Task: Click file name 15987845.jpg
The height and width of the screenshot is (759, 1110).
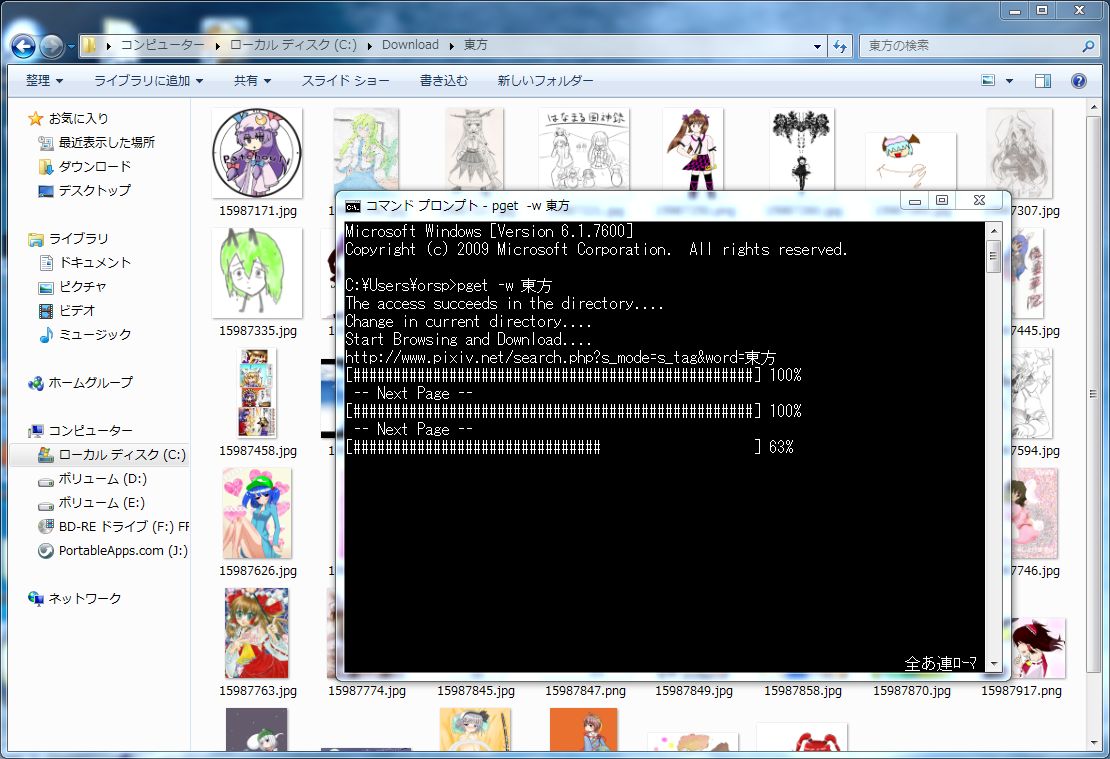Action: 476,691
